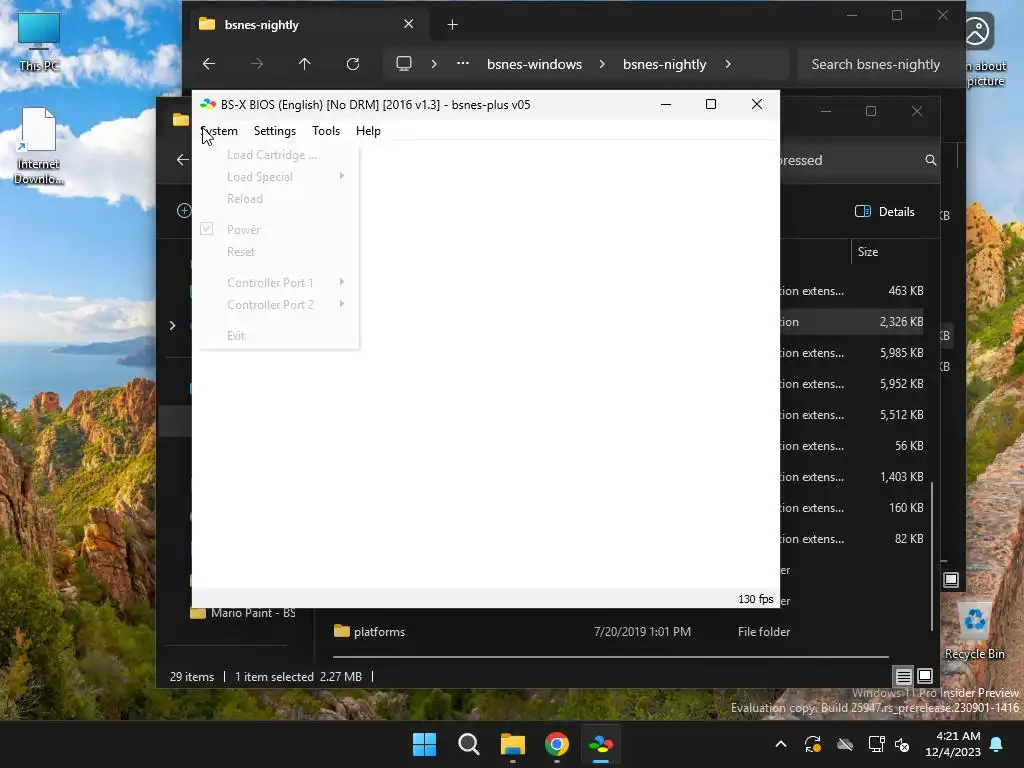Image resolution: width=1024 pixels, height=768 pixels.
Task: Show hidden system tray icons
Action: pyautogui.click(x=780, y=744)
